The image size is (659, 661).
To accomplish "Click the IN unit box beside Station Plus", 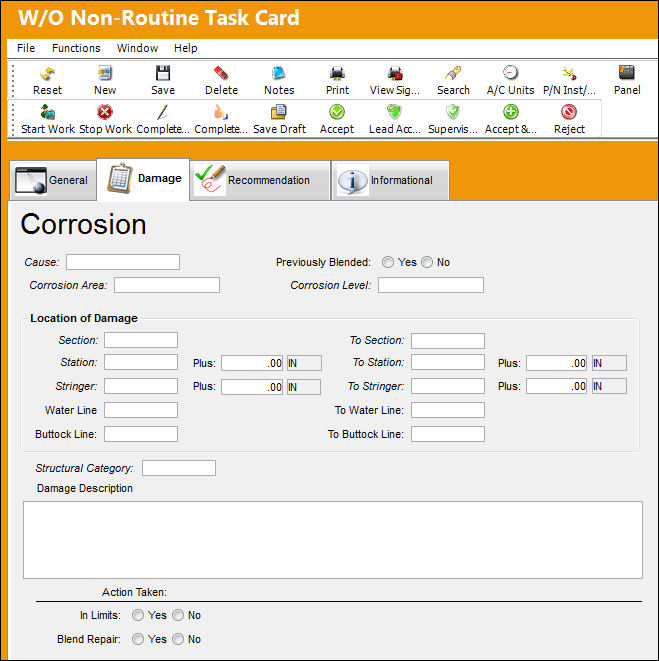I will point(304,363).
